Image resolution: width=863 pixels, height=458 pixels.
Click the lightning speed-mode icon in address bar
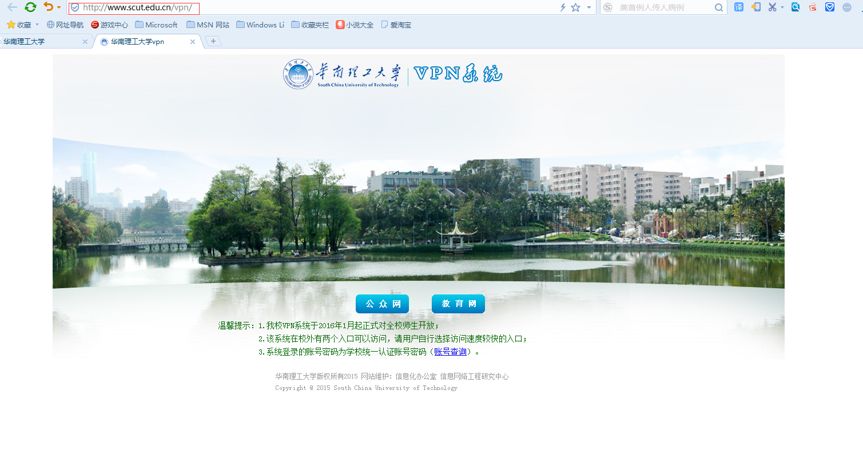pos(562,8)
